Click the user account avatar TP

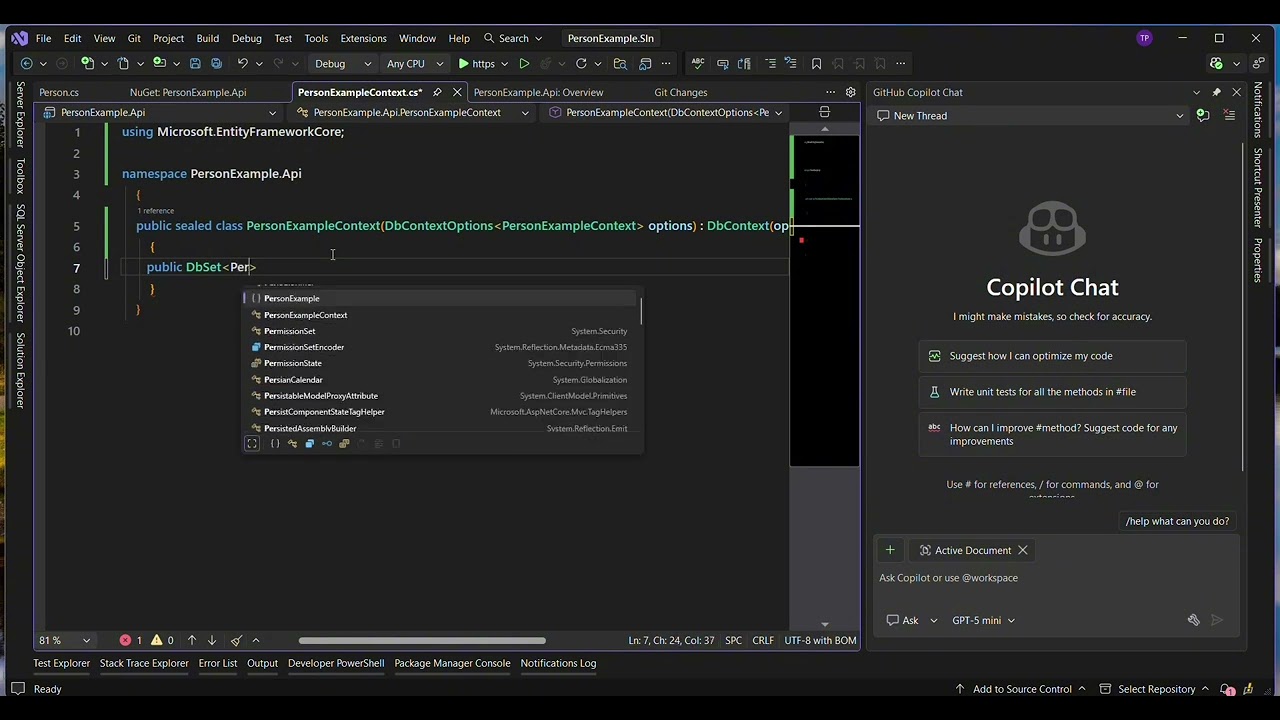[1144, 38]
